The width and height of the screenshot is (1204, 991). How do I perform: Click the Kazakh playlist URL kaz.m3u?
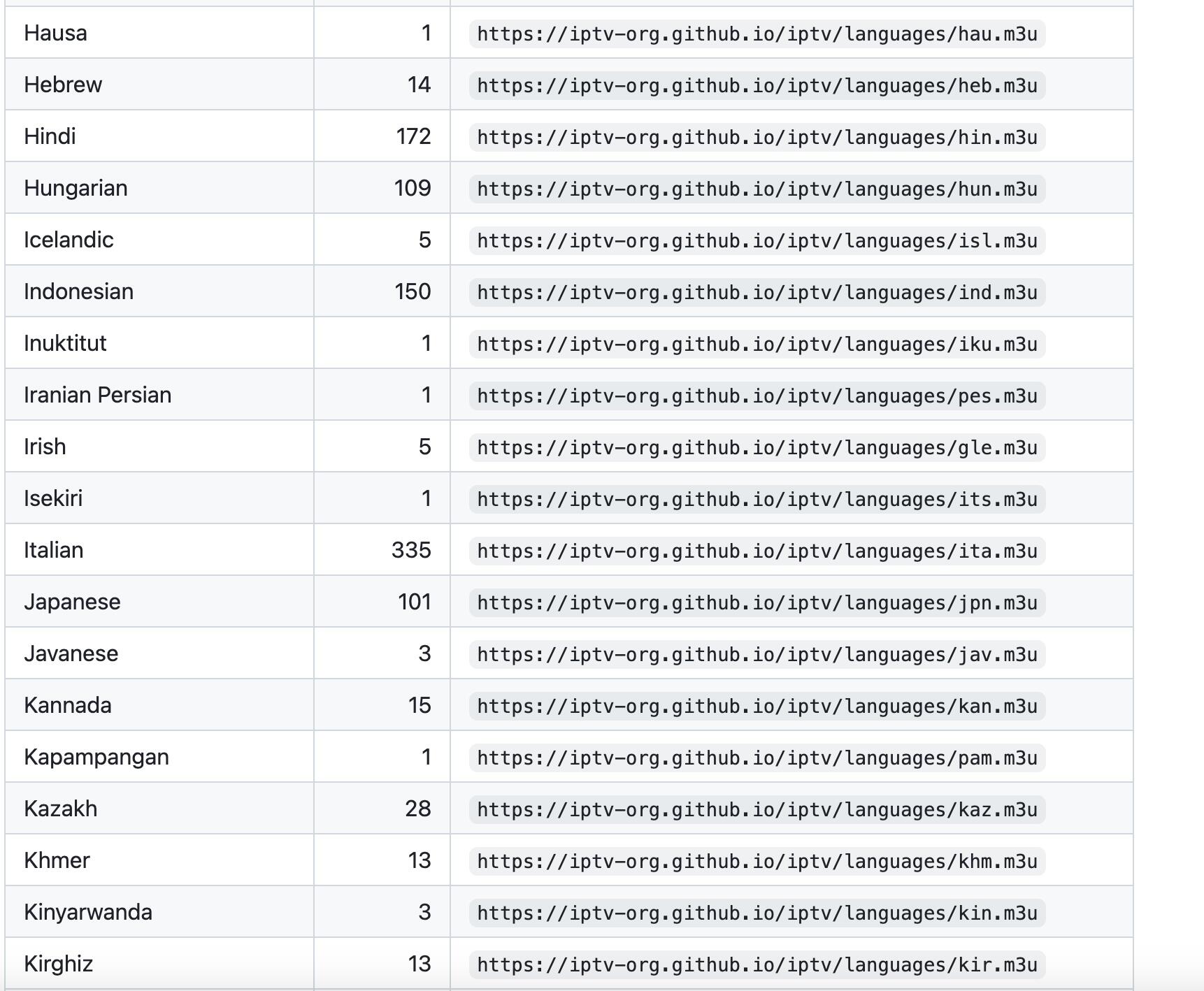tap(757, 809)
